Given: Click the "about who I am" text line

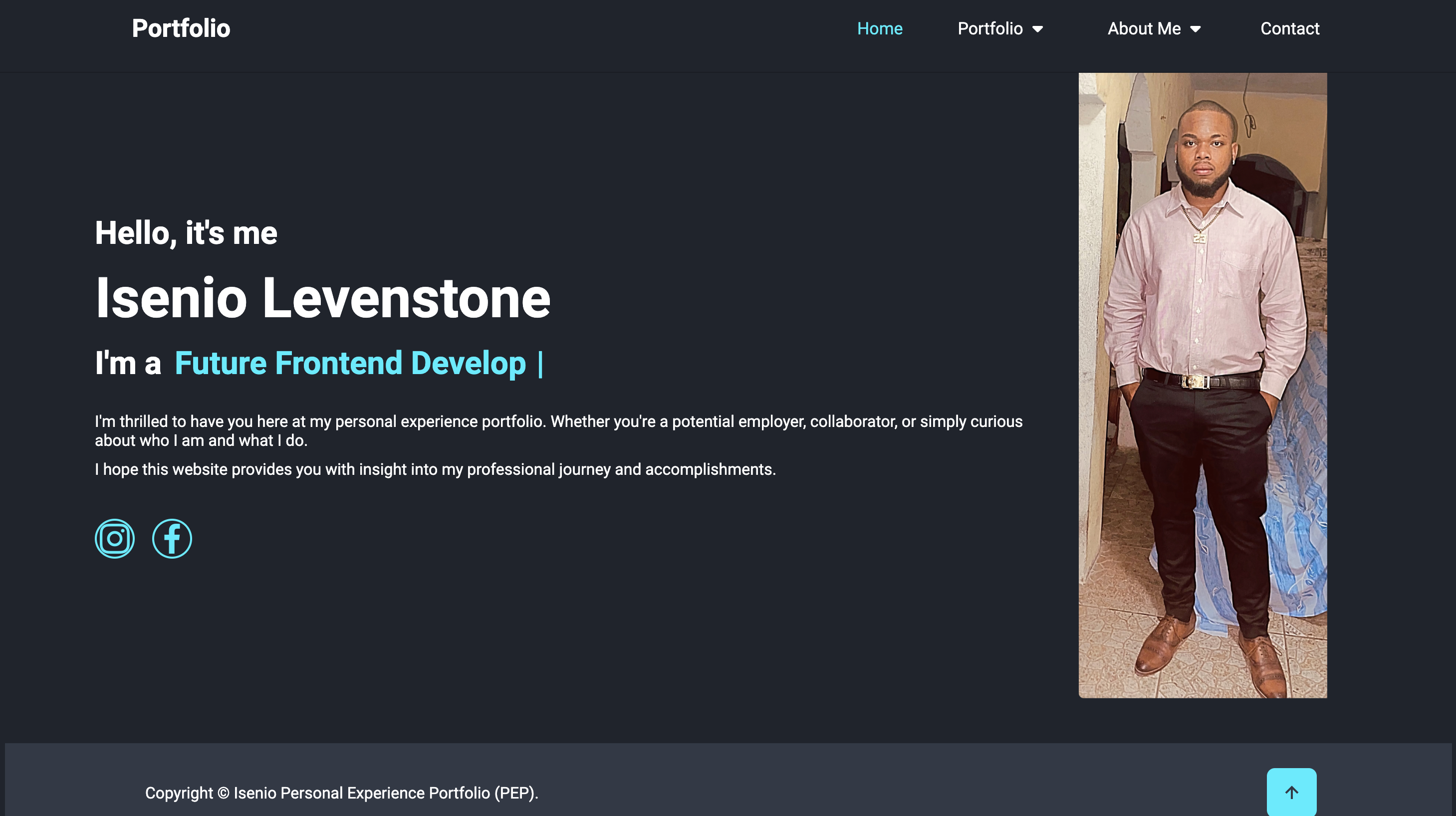Looking at the screenshot, I should pos(201,440).
